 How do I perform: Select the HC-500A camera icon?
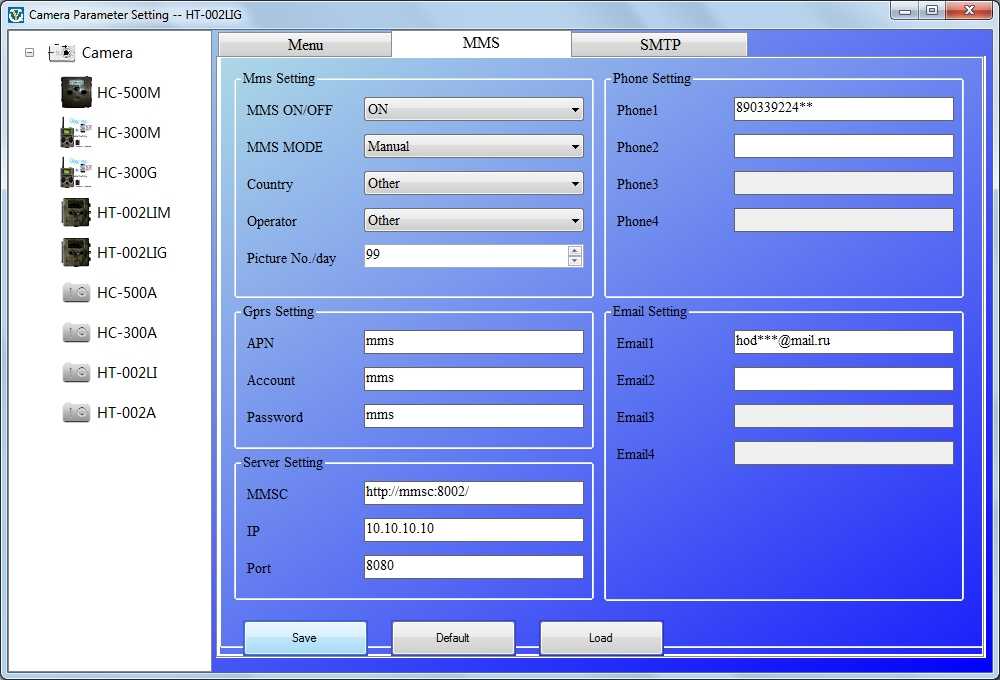click(x=76, y=293)
